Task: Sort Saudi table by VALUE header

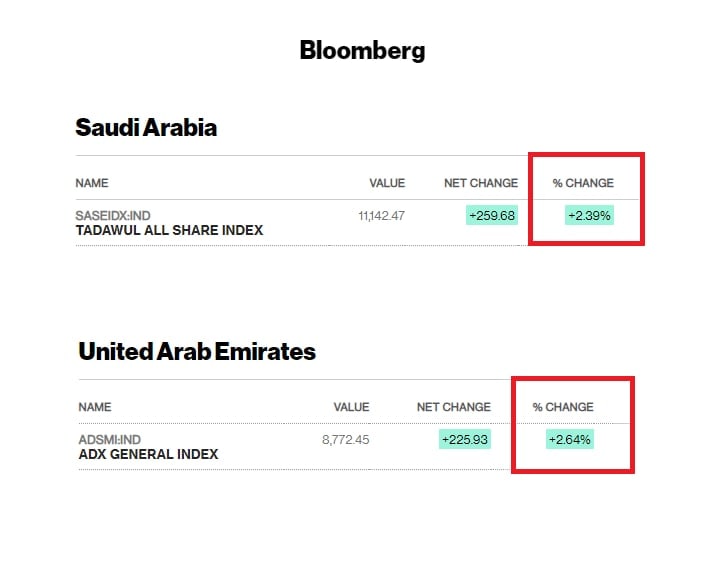Action: (x=387, y=183)
